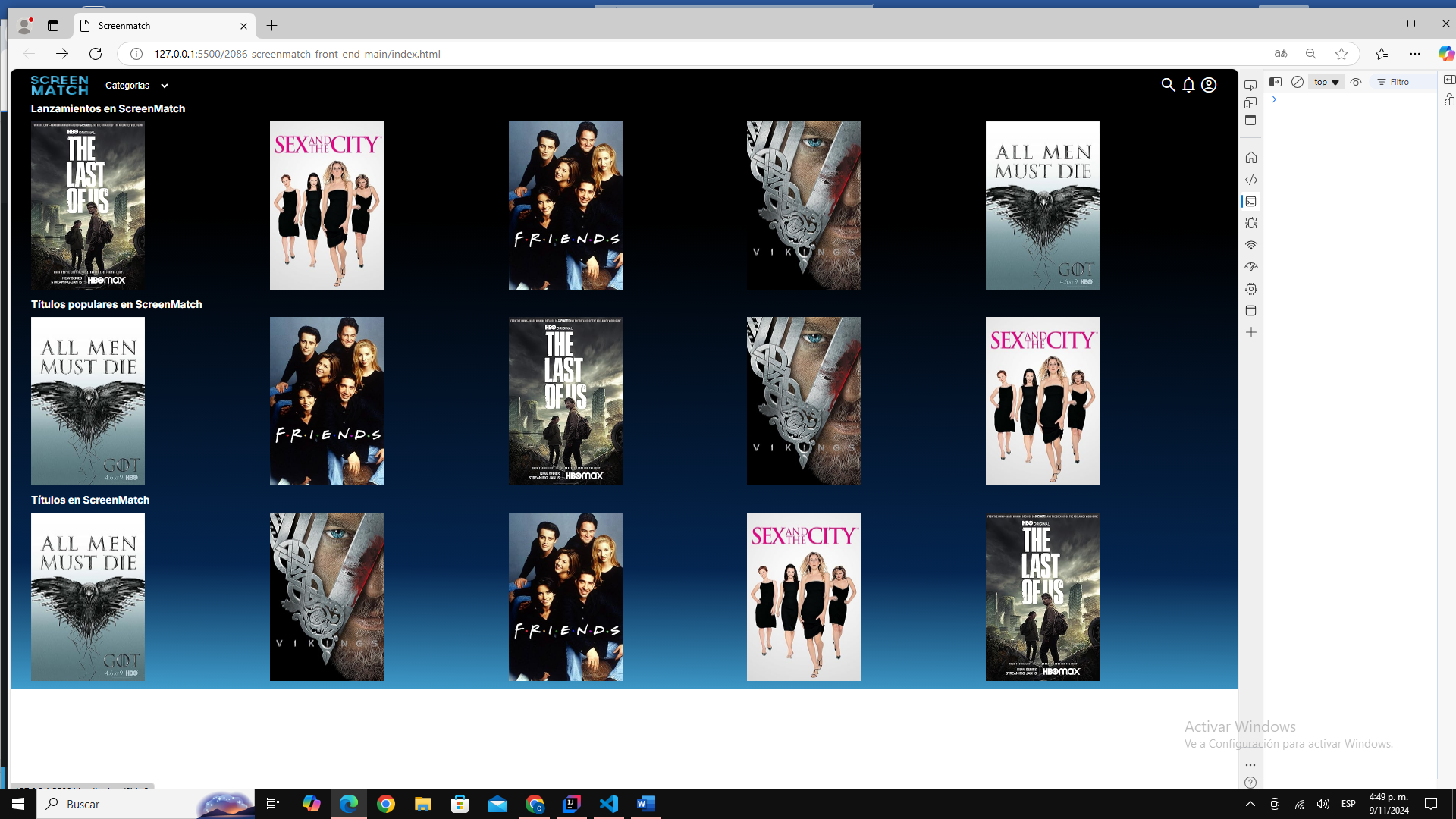Show hidden system tray icons
Viewport: 1456px width, 819px height.
coord(1250,804)
